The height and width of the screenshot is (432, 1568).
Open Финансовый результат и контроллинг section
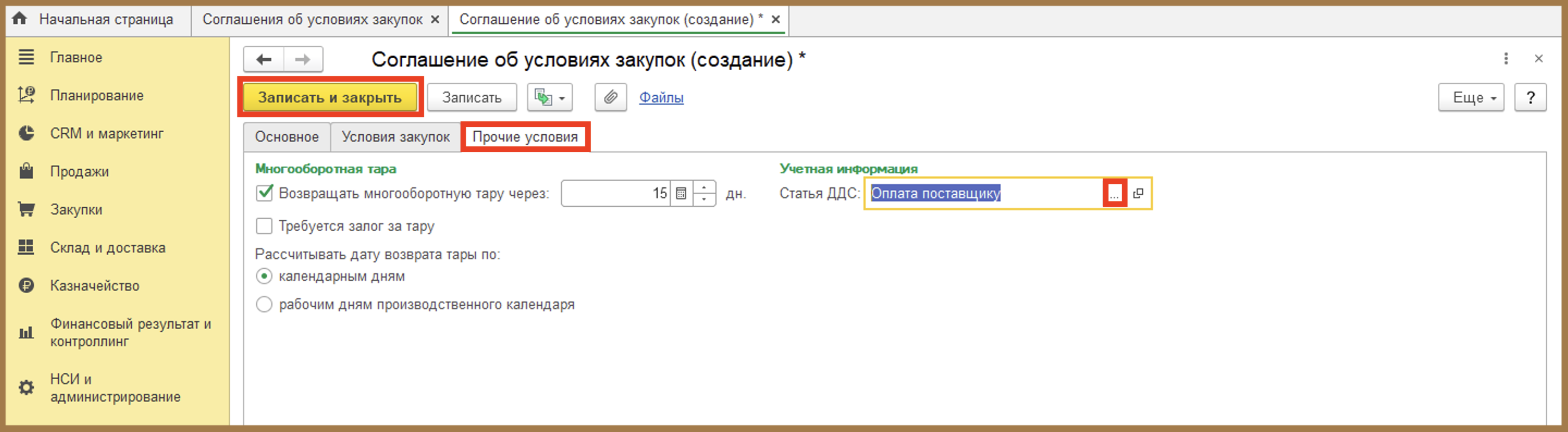(130, 332)
